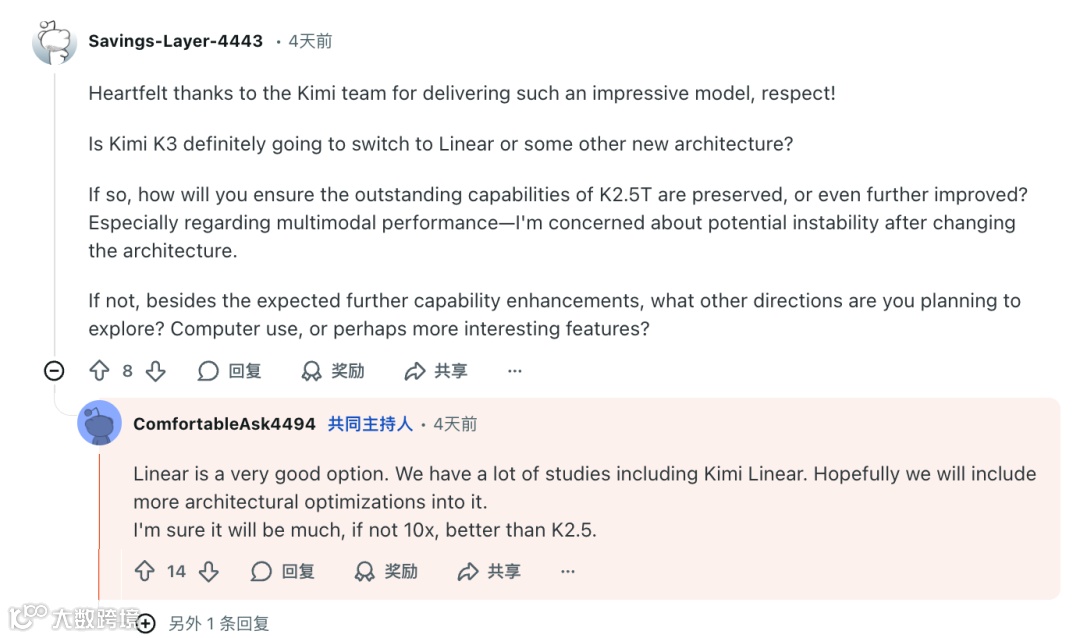Viewport: 1080px width, 638px height.
Task: Open the ComfortableAsk4494 user profile
Action: (x=224, y=424)
